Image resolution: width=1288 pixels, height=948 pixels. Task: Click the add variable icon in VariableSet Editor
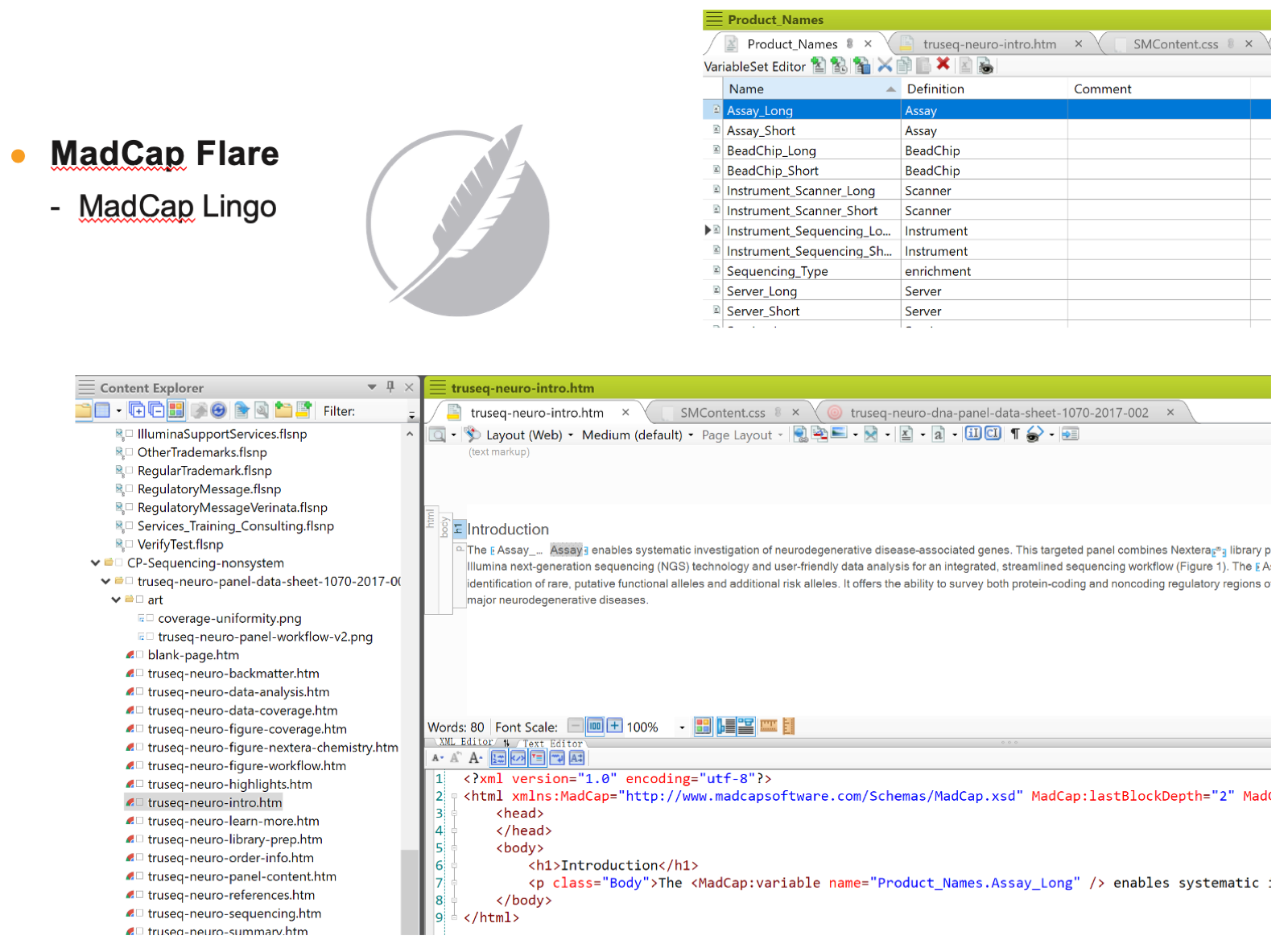tap(819, 65)
